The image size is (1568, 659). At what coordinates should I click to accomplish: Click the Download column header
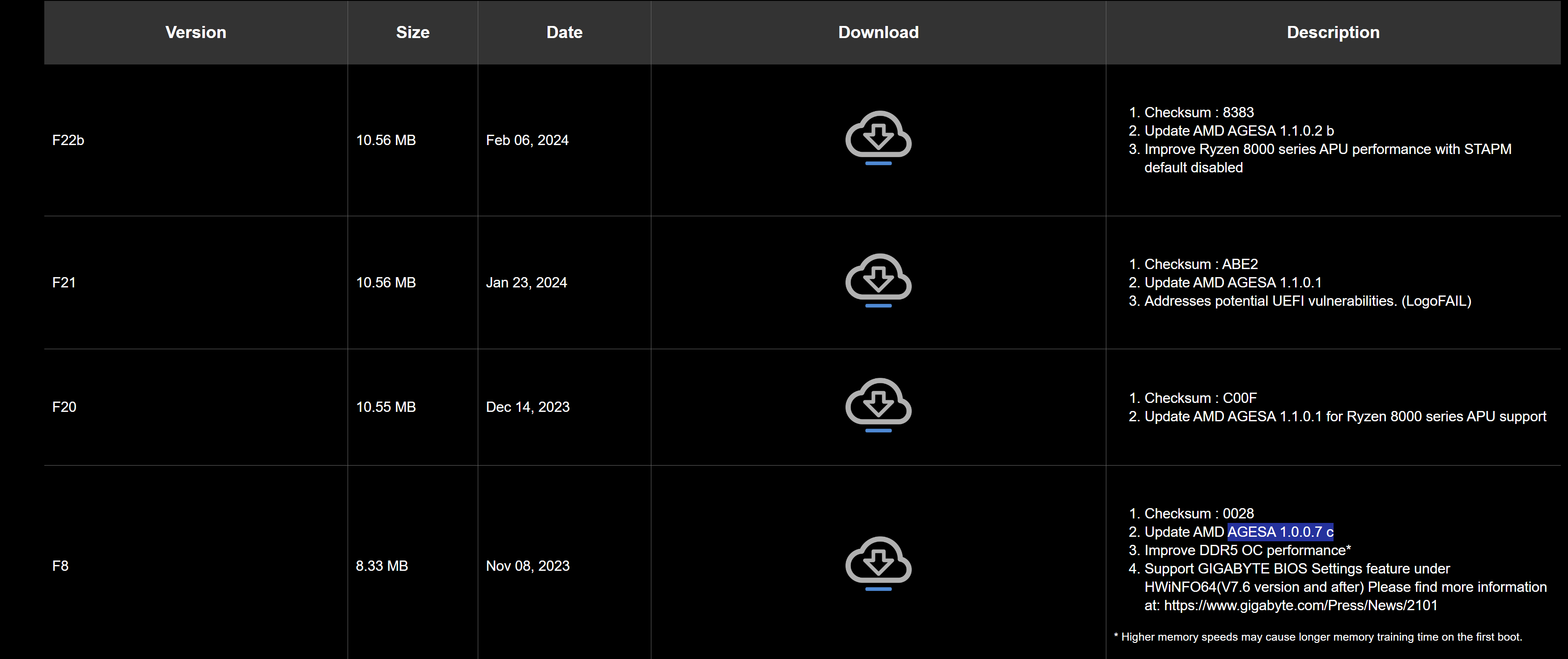[x=878, y=32]
